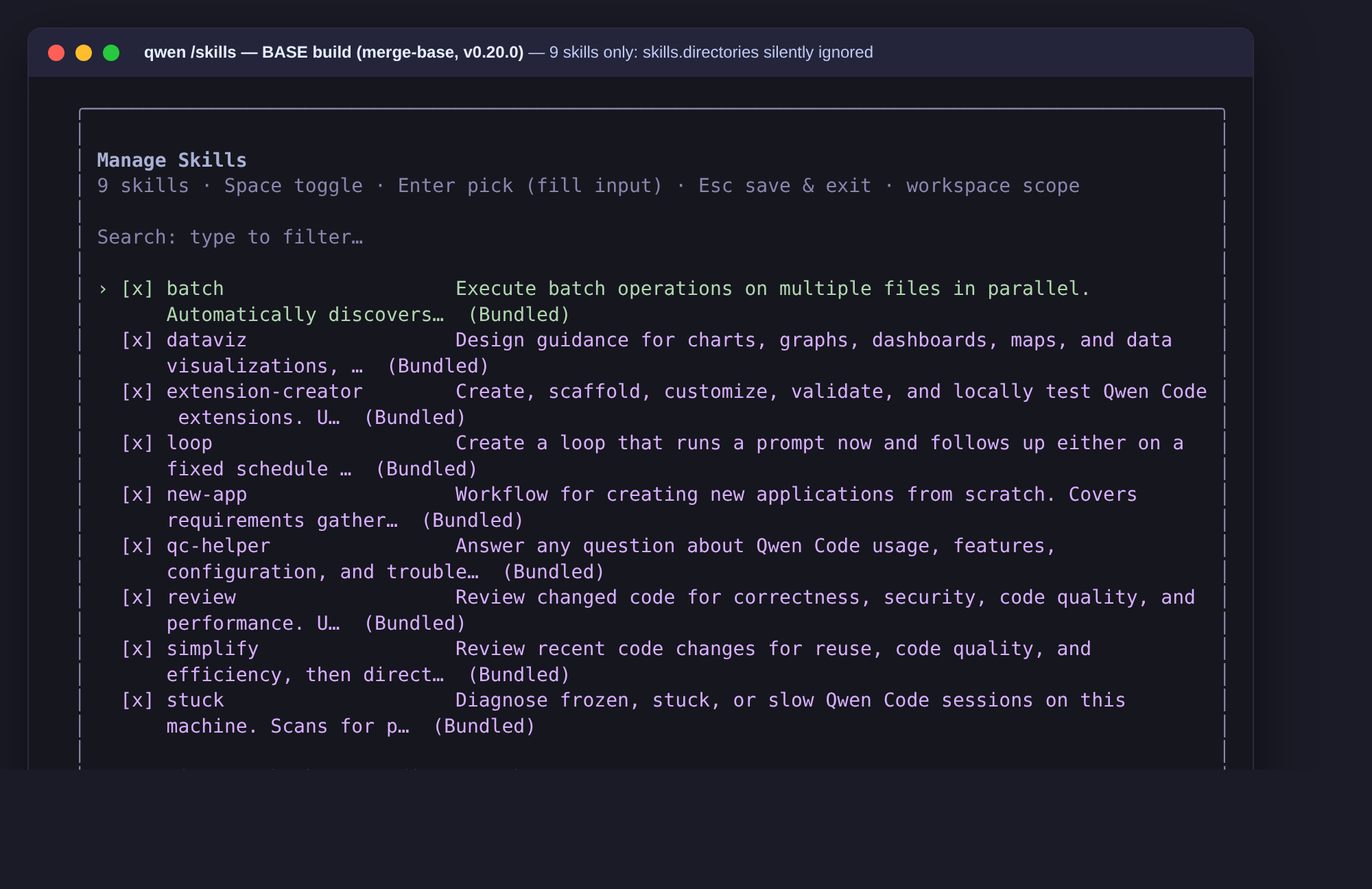Image resolution: width=1372 pixels, height=889 pixels.
Task: Select the review skill name
Action: click(201, 597)
